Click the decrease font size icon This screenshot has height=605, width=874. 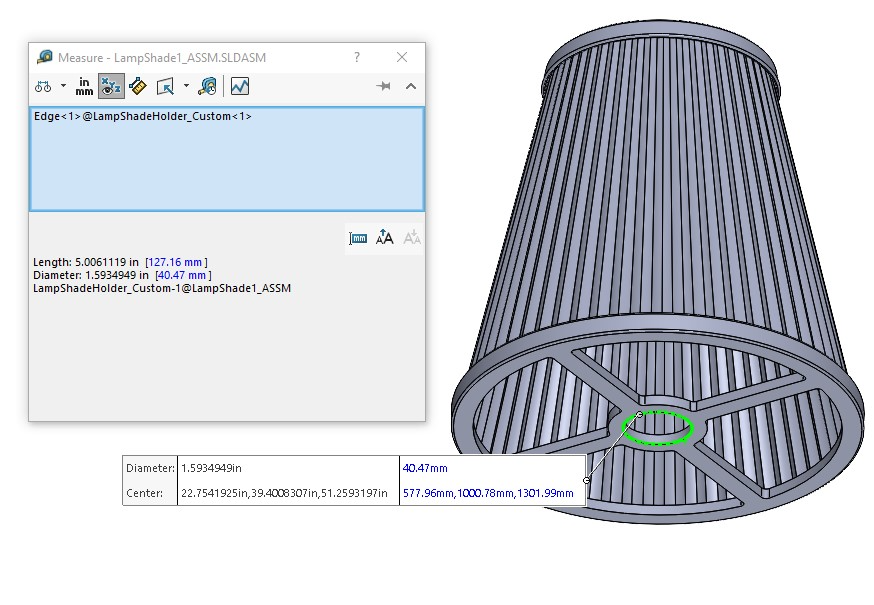[412, 238]
